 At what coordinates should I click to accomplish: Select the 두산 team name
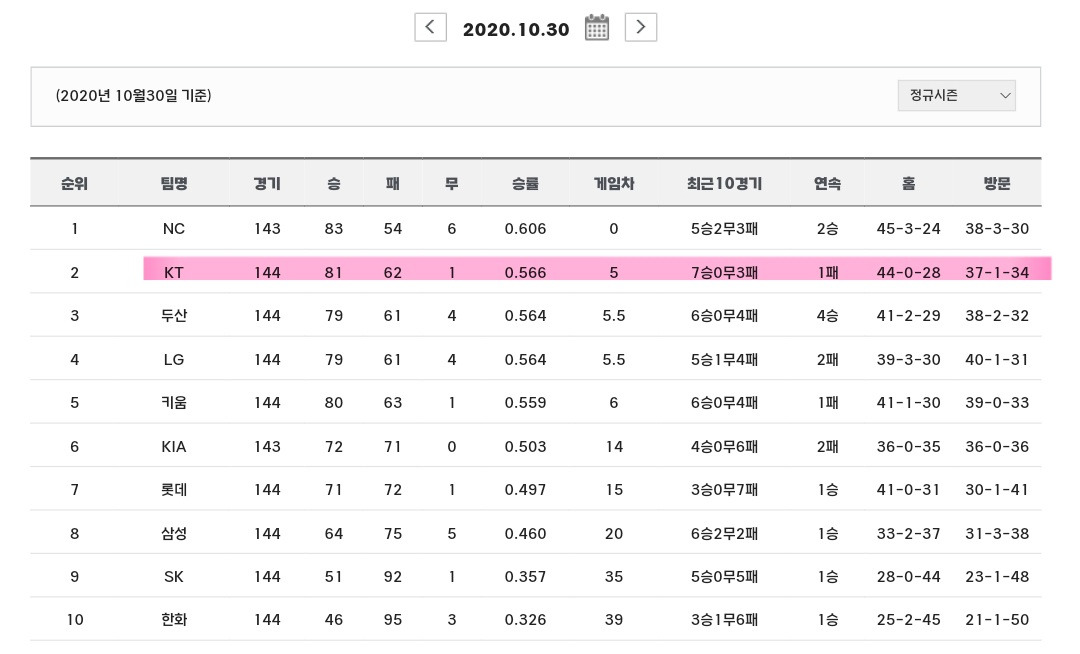click(x=174, y=315)
